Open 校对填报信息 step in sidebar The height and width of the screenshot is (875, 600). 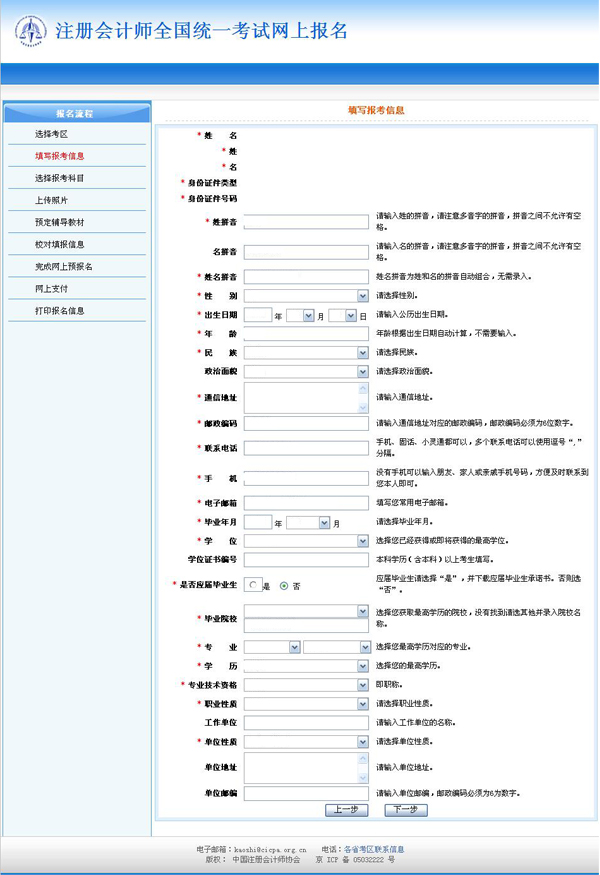pos(60,244)
